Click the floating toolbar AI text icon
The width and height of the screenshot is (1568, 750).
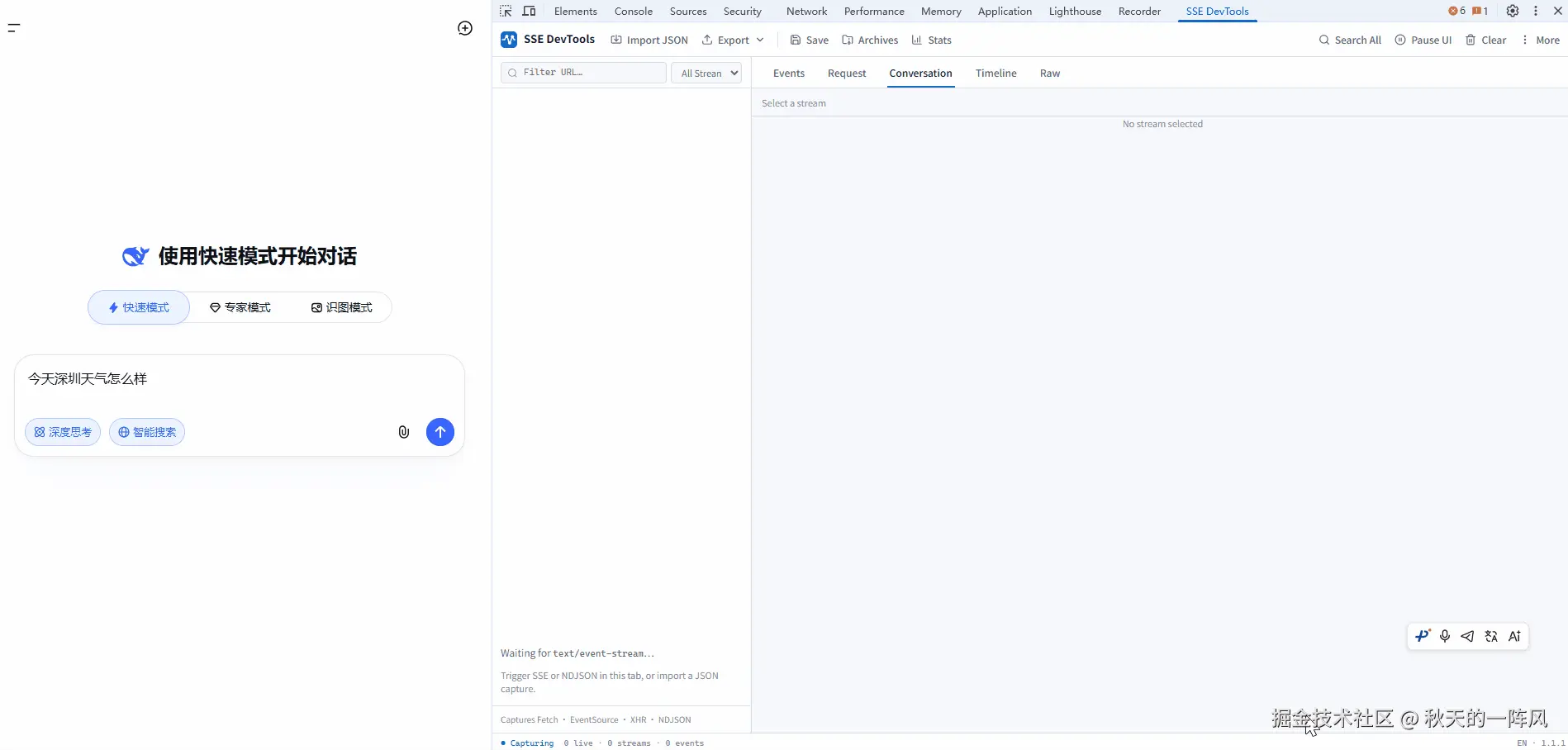tap(1514, 636)
